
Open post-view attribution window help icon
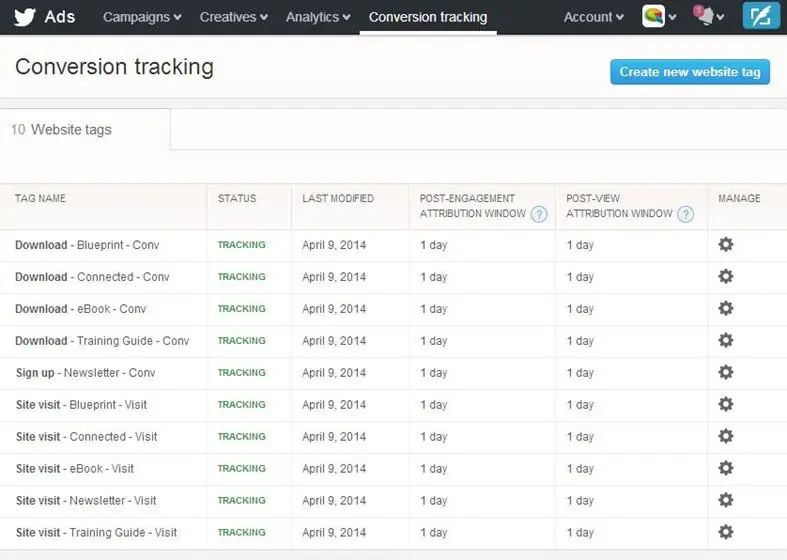coord(686,214)
